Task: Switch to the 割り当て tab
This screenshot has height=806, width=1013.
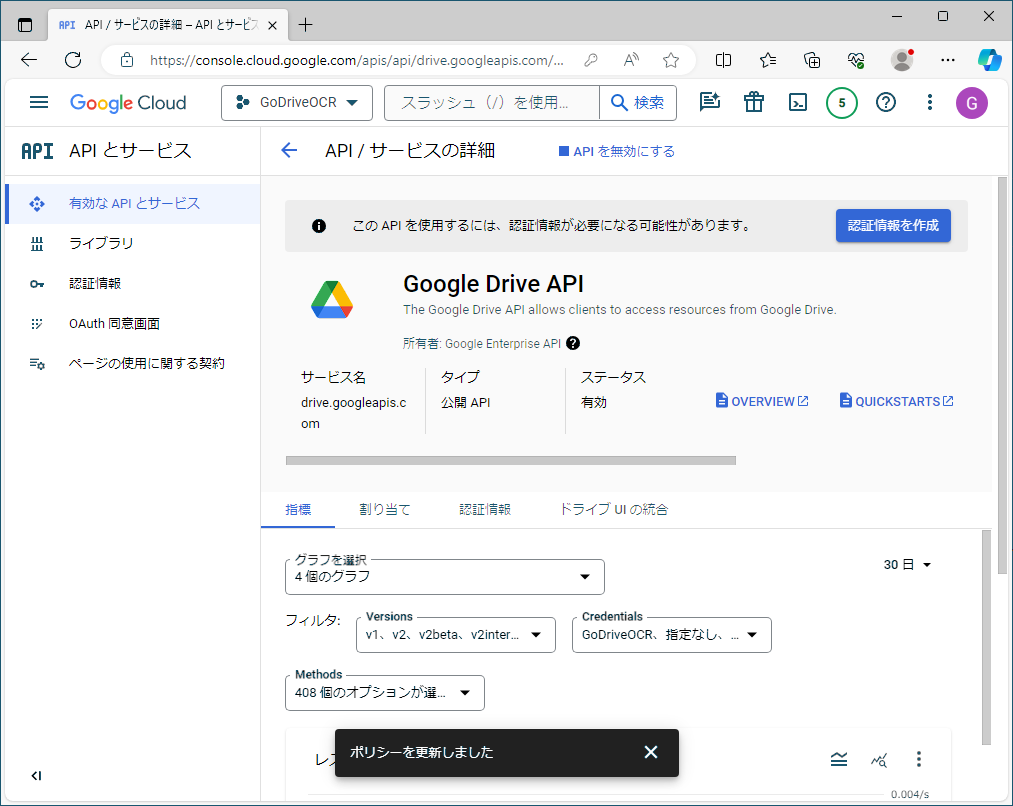Action: pyautogui.click(x=384, y=510)
